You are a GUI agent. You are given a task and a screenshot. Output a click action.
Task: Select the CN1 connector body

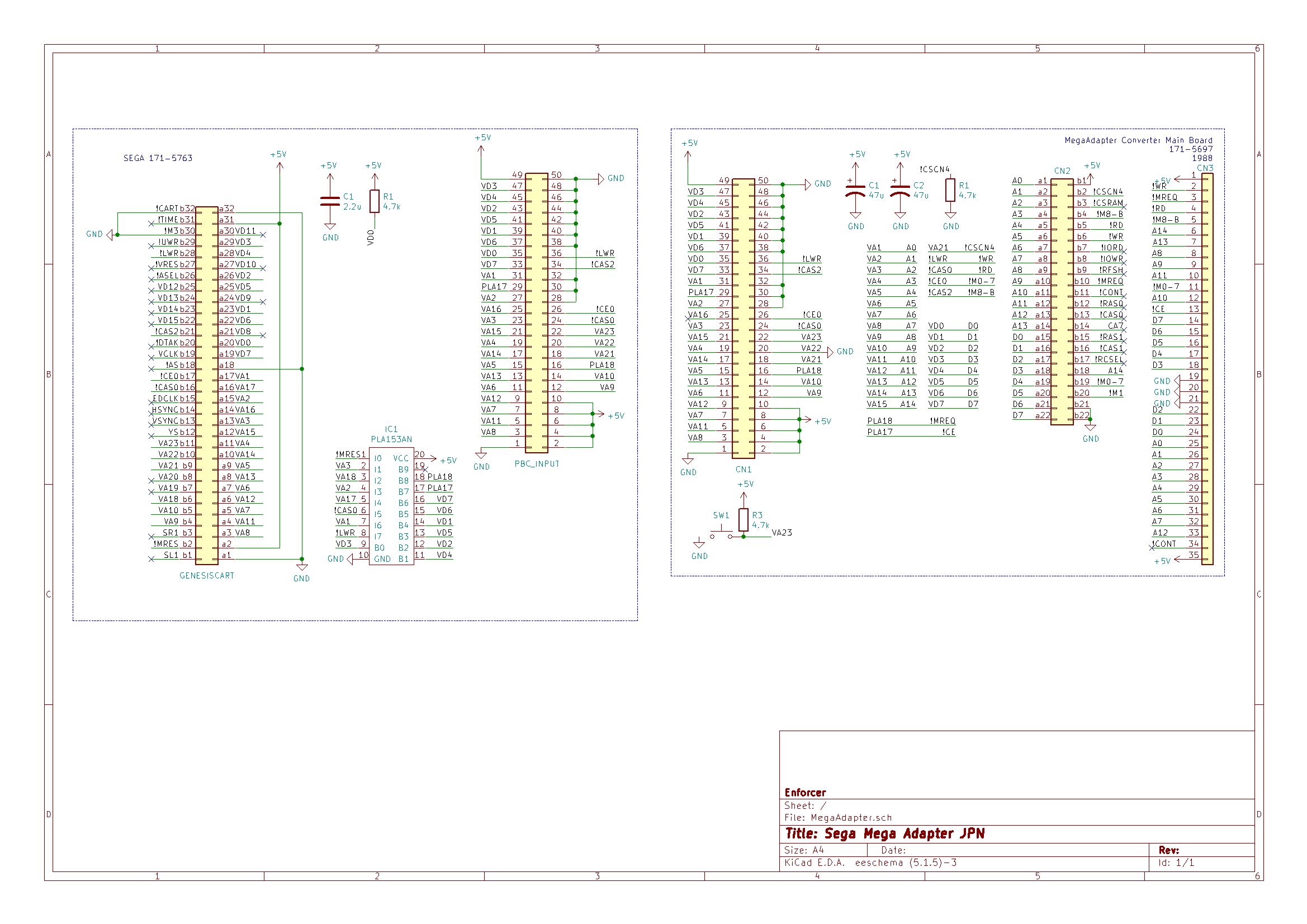[x=744, y=318]
